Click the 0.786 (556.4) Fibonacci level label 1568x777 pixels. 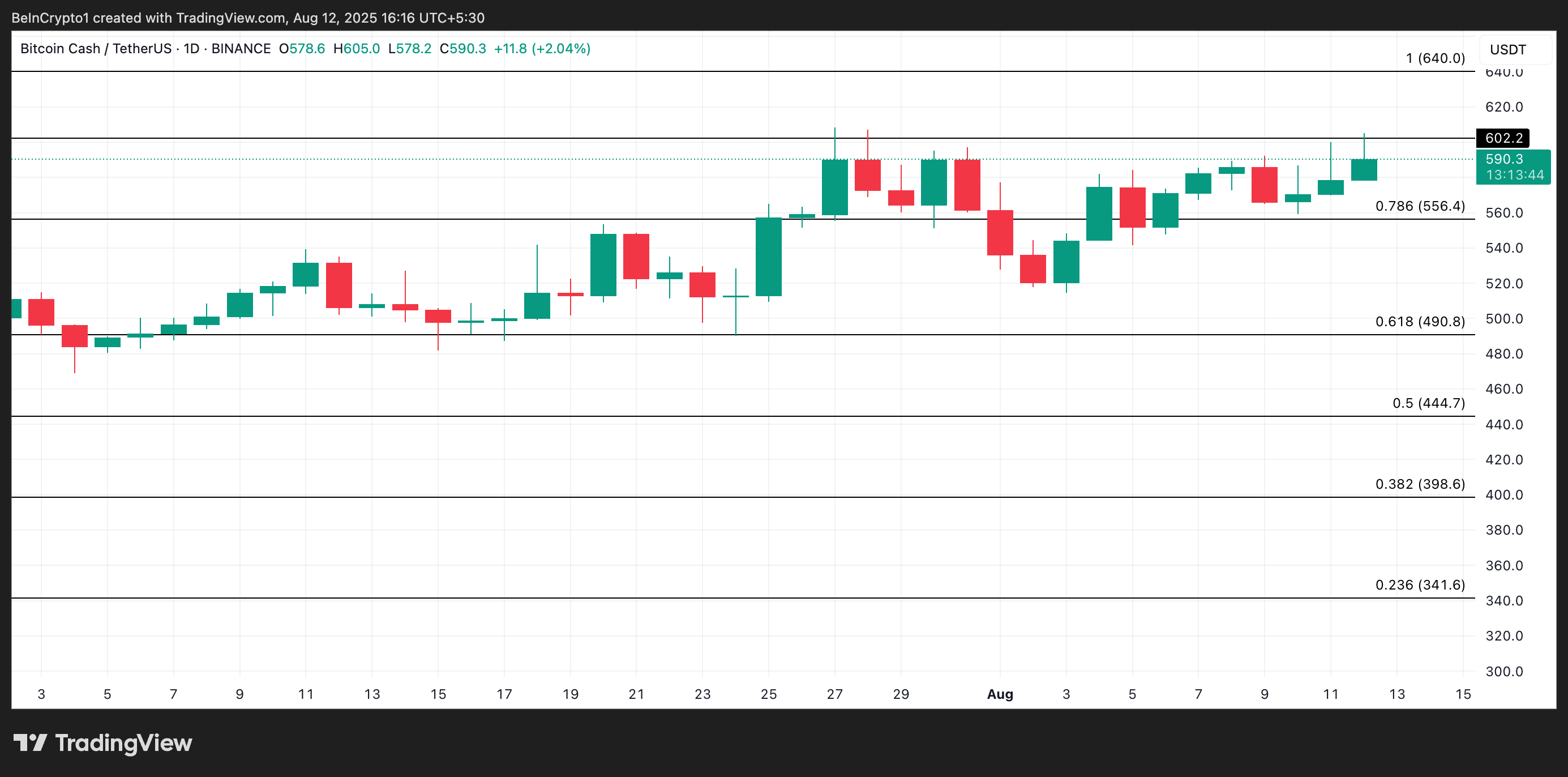1420,207
